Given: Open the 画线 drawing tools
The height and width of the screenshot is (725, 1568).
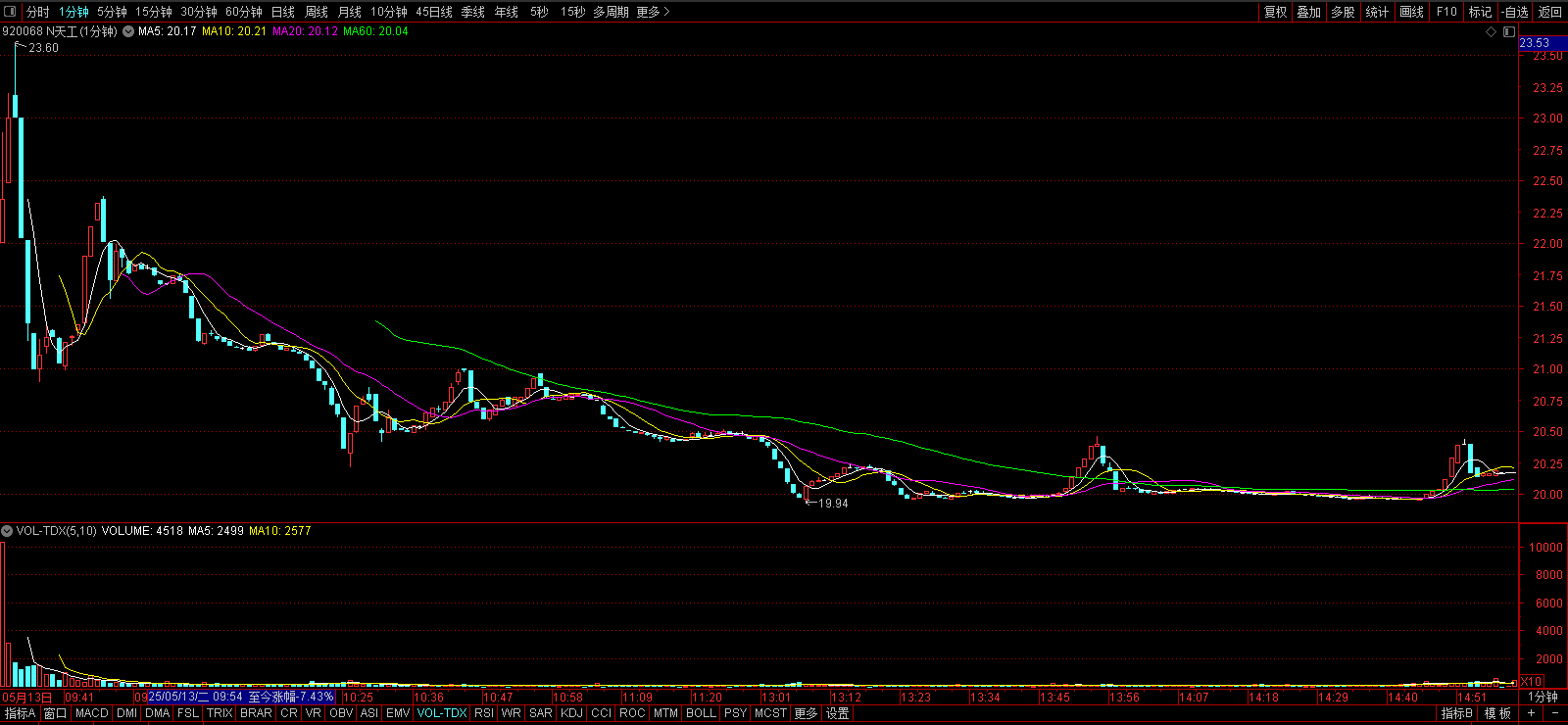Looking at the screenshot, I should coord(1411,12).
